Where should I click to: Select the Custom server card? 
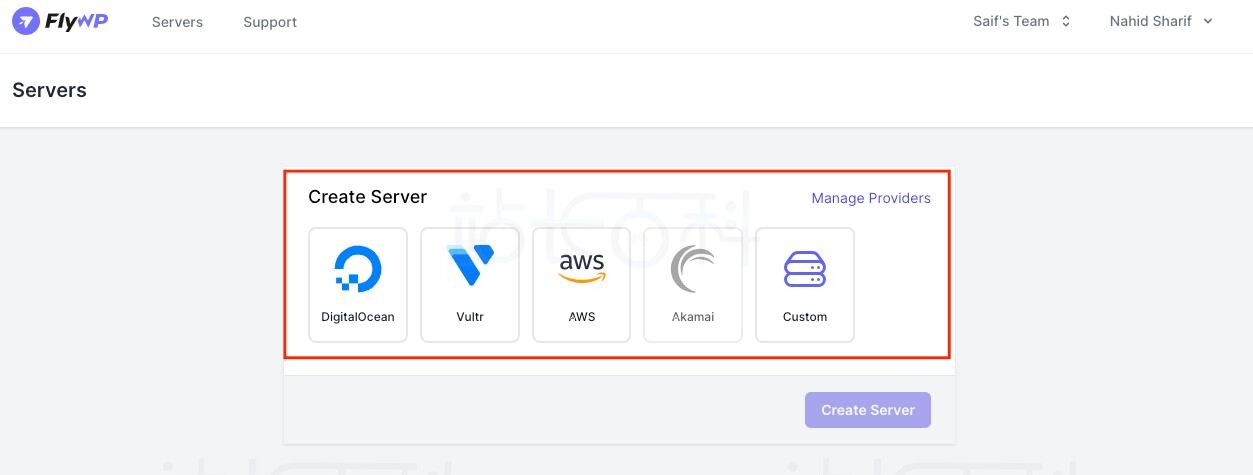(x=805, y=285)
